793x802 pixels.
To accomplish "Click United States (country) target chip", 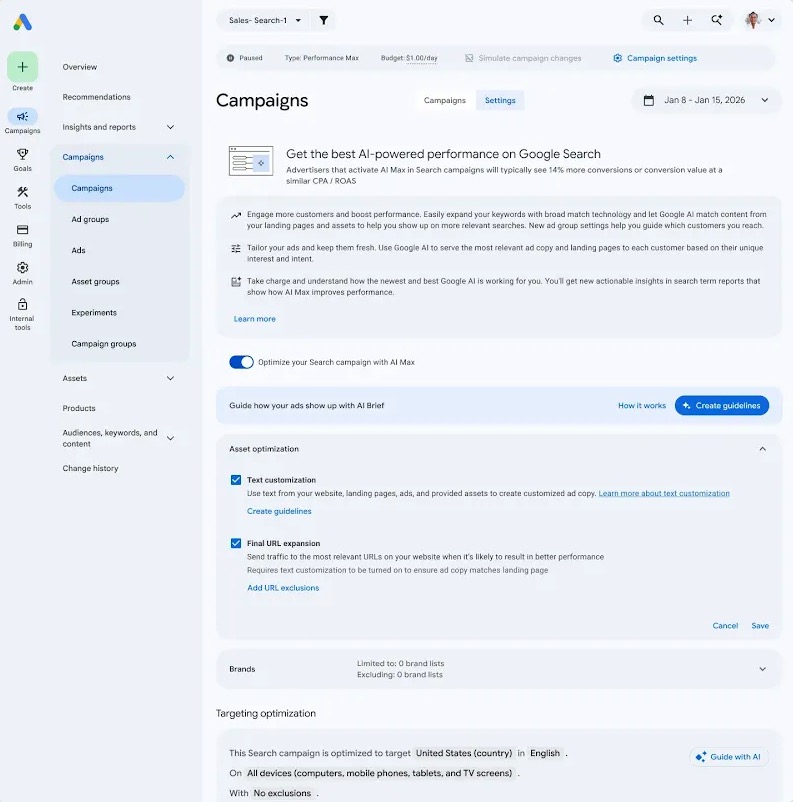I will coord(464,753).
